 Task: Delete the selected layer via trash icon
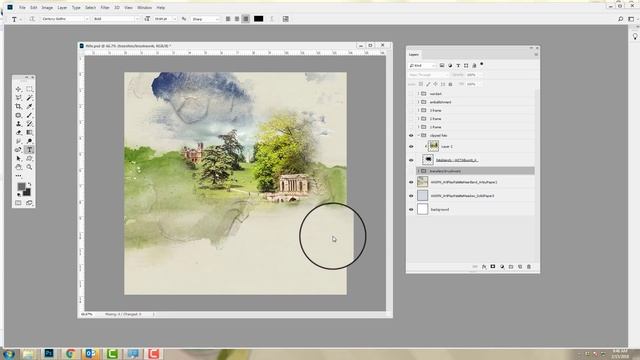click(x=529, y=267)
